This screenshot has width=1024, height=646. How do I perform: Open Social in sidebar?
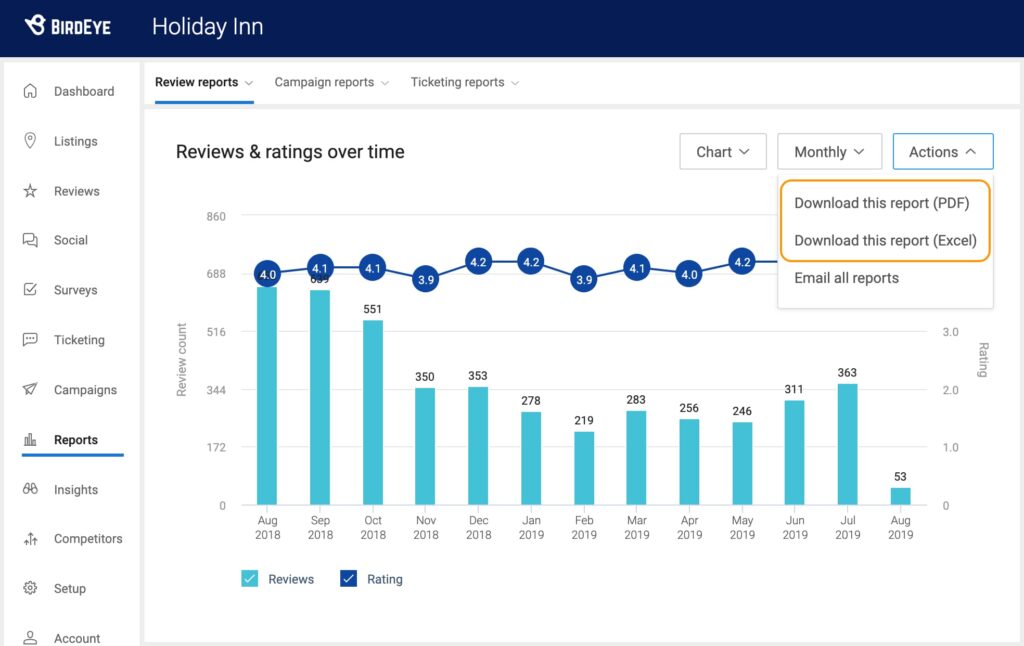point(71,240)
